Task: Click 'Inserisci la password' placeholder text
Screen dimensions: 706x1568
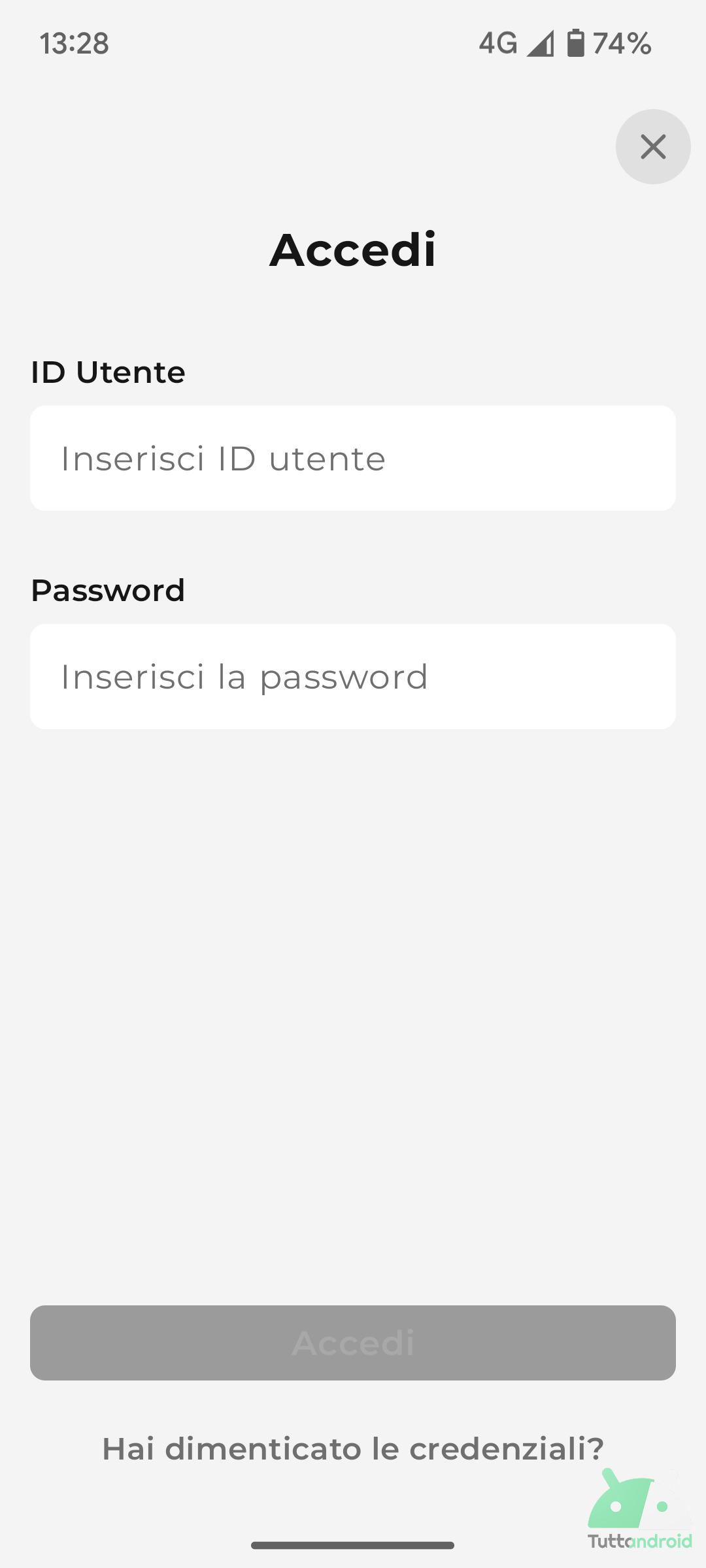Action: click(244, 676)
